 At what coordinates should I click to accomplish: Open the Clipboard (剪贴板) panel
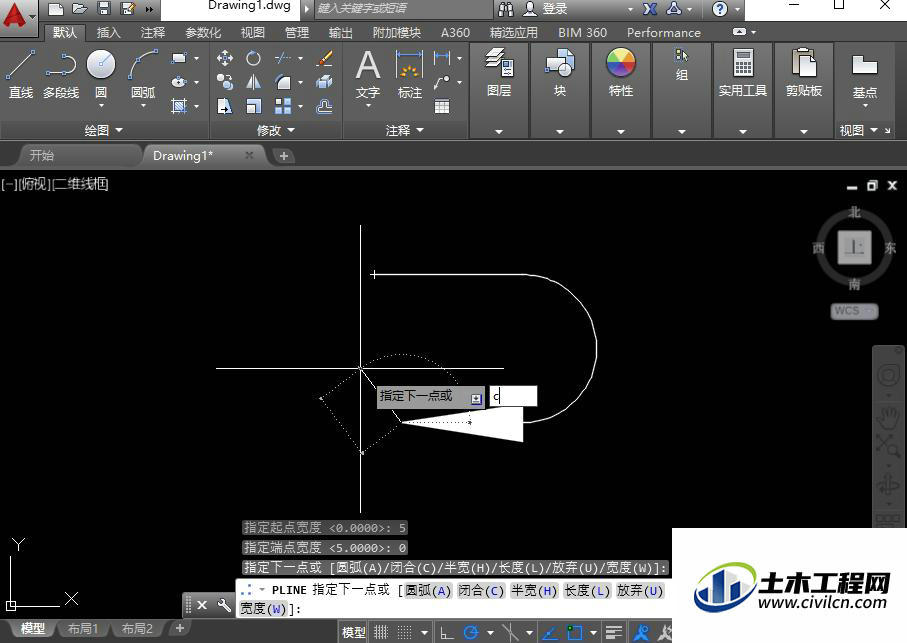point(804,73)
